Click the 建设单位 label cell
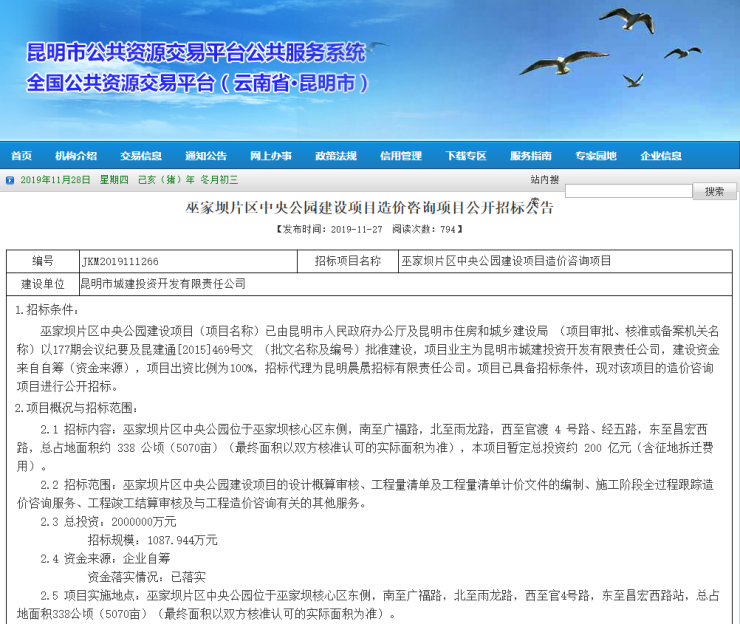This screenshot has height=624, width=740. (x=43, y=284)
